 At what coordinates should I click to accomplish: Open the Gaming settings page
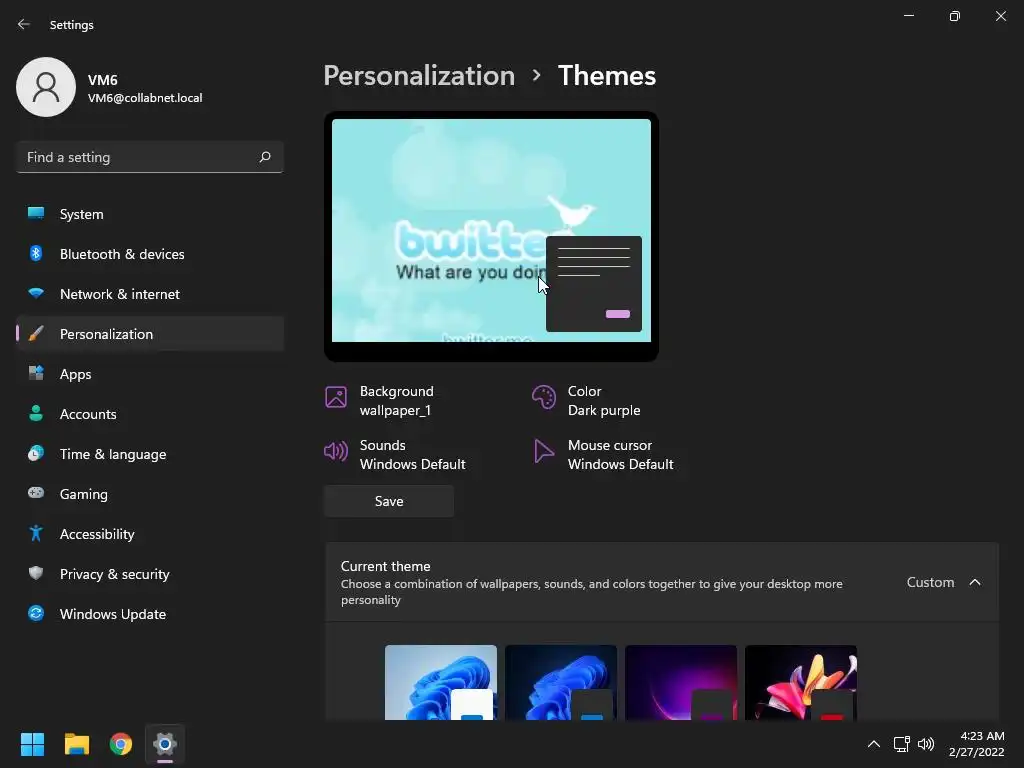[x=150, y=494]
